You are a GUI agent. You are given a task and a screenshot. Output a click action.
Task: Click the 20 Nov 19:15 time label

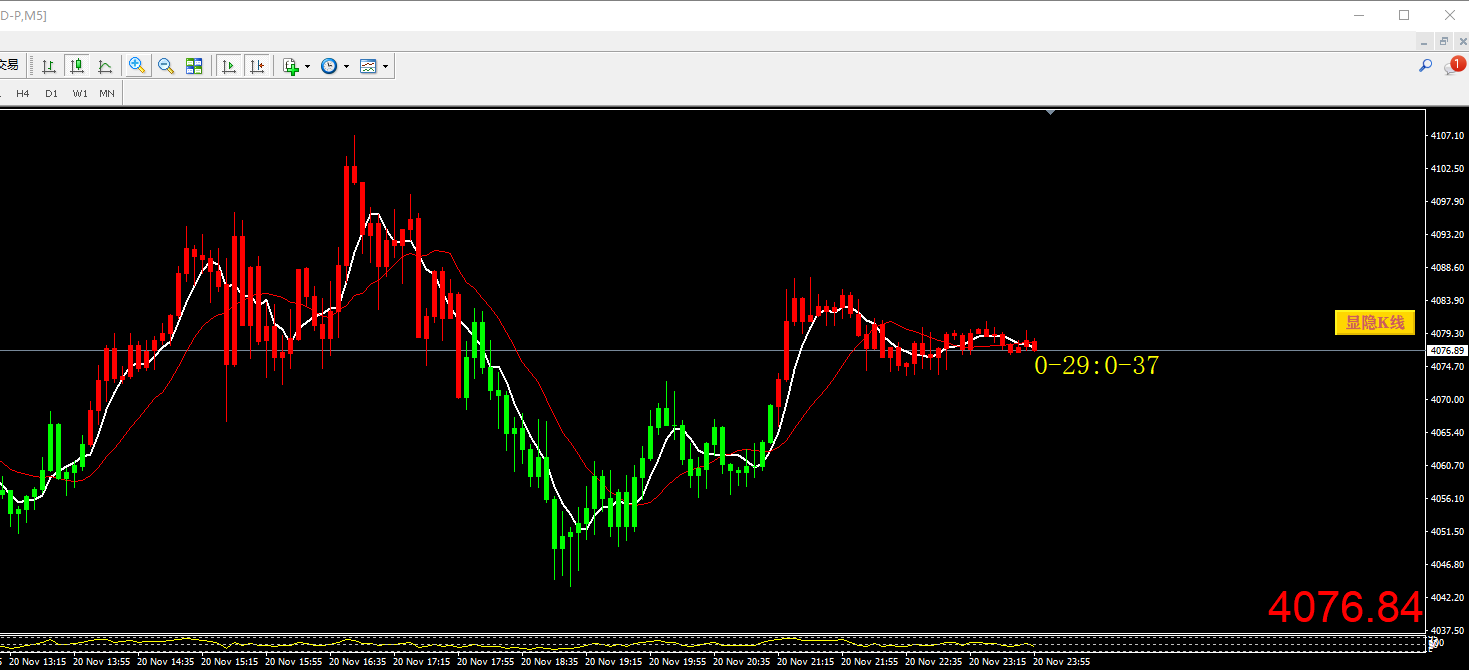614,662
